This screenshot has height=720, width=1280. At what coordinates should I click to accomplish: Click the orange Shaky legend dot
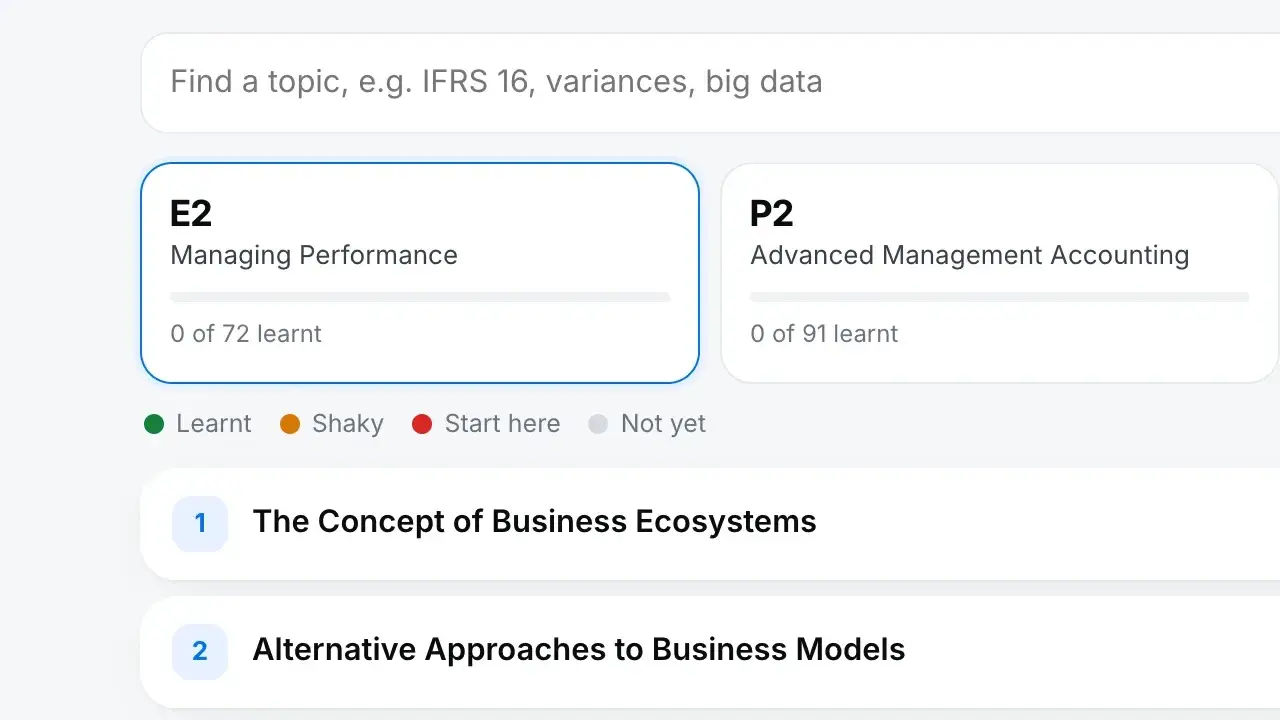point(290,424)
